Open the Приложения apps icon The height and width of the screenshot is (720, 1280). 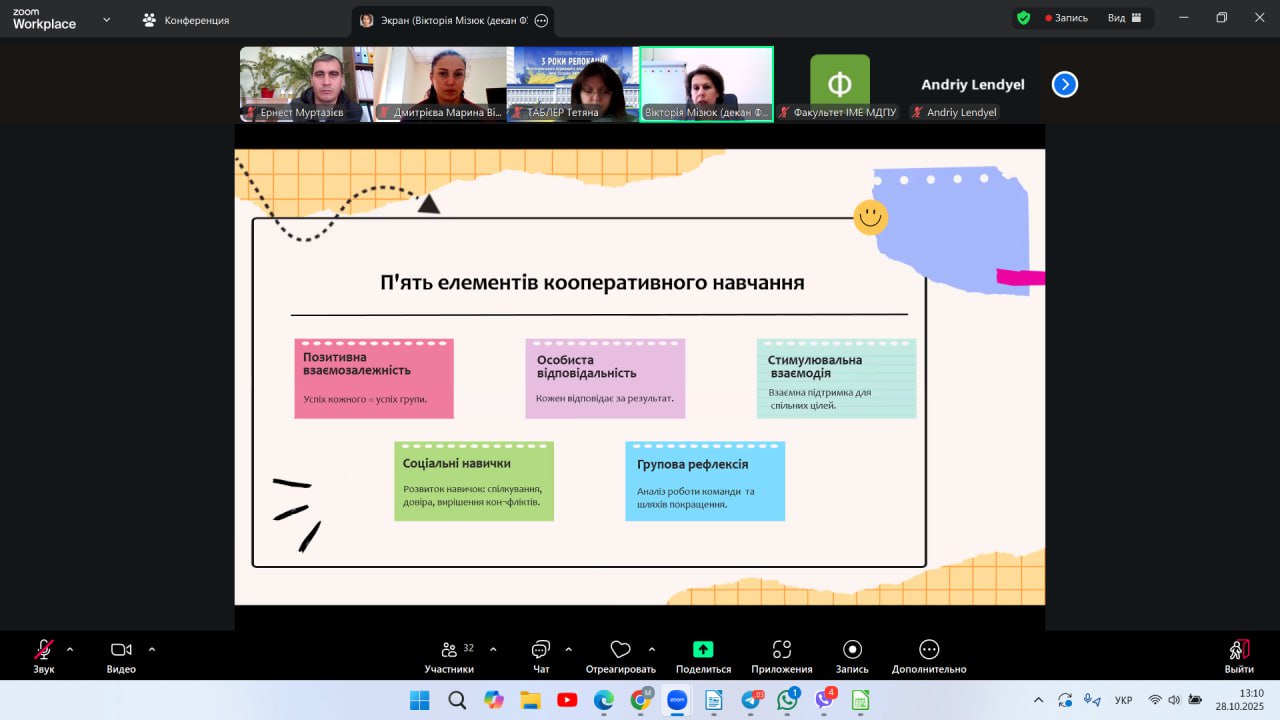(x=782, y=650)
